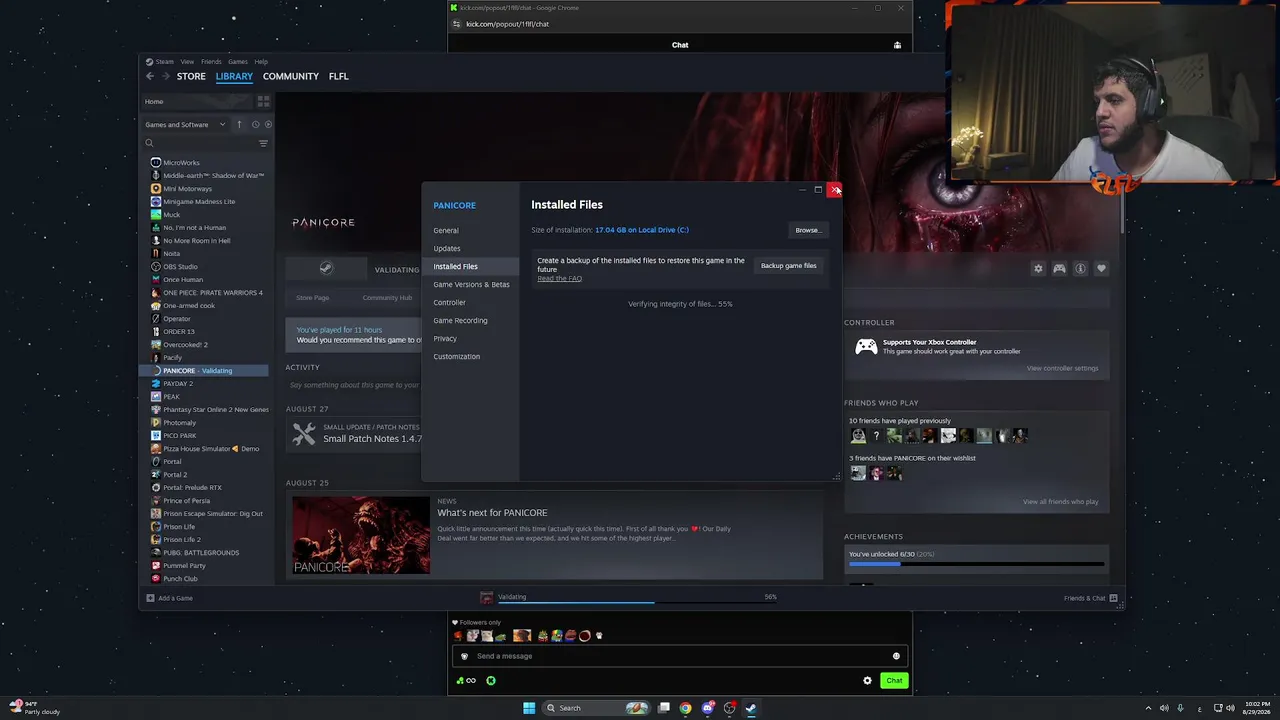Select OBS Studio in the library list

[x=180, y=266]
